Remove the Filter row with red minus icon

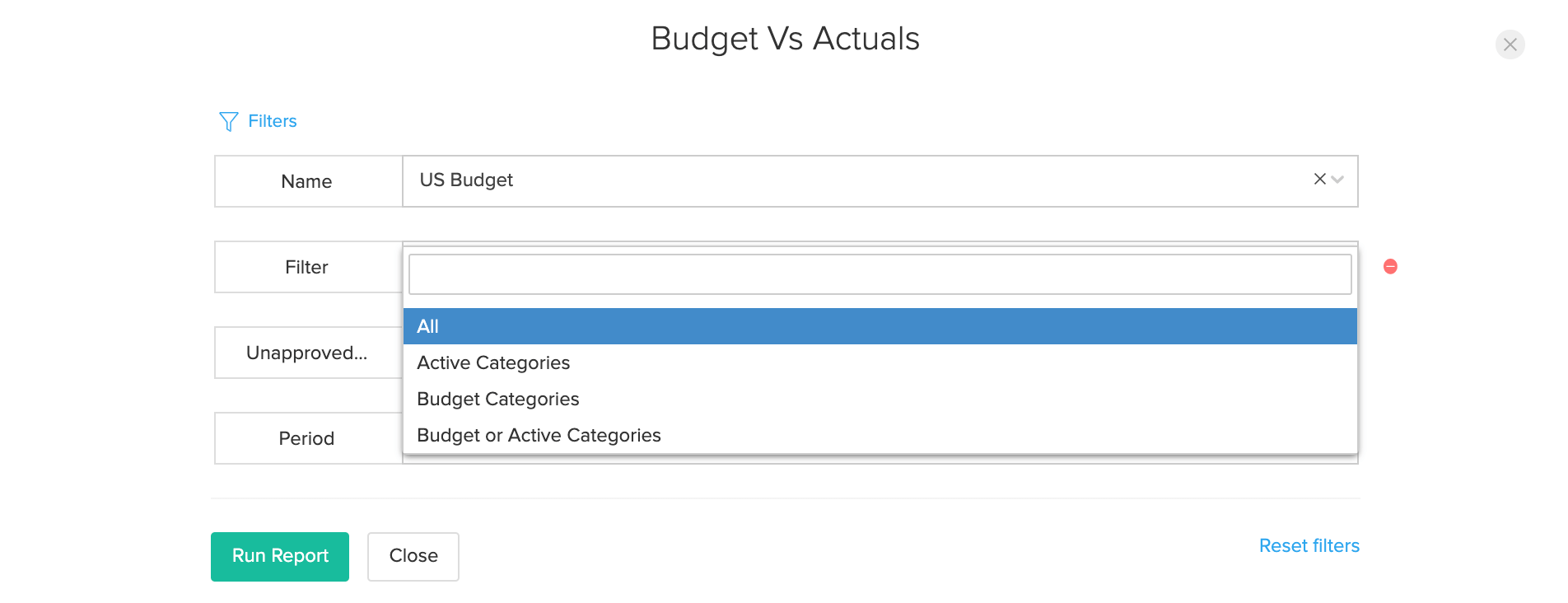pos(1390,266)
